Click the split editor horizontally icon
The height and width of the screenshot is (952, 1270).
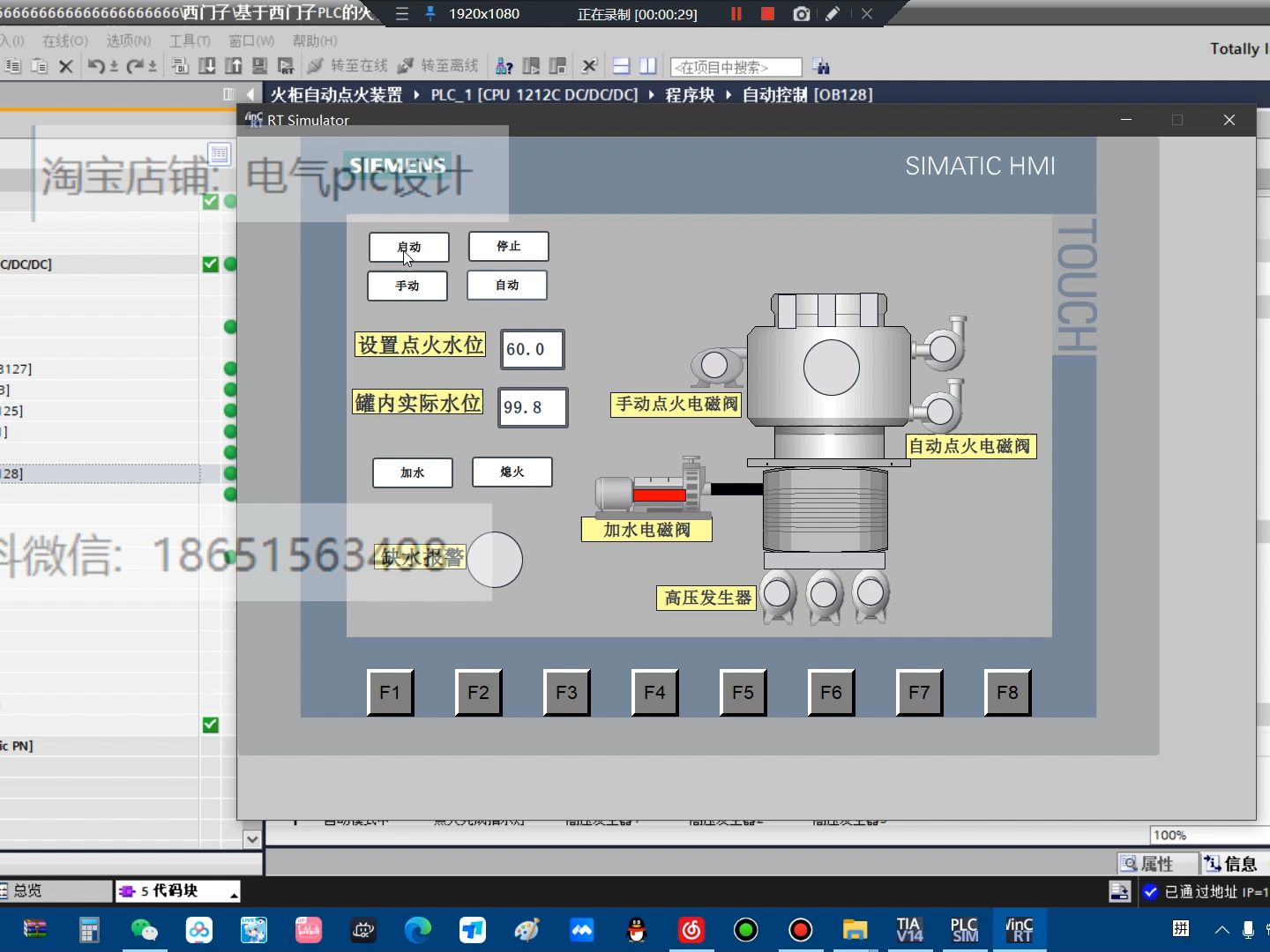pos(621,66)
